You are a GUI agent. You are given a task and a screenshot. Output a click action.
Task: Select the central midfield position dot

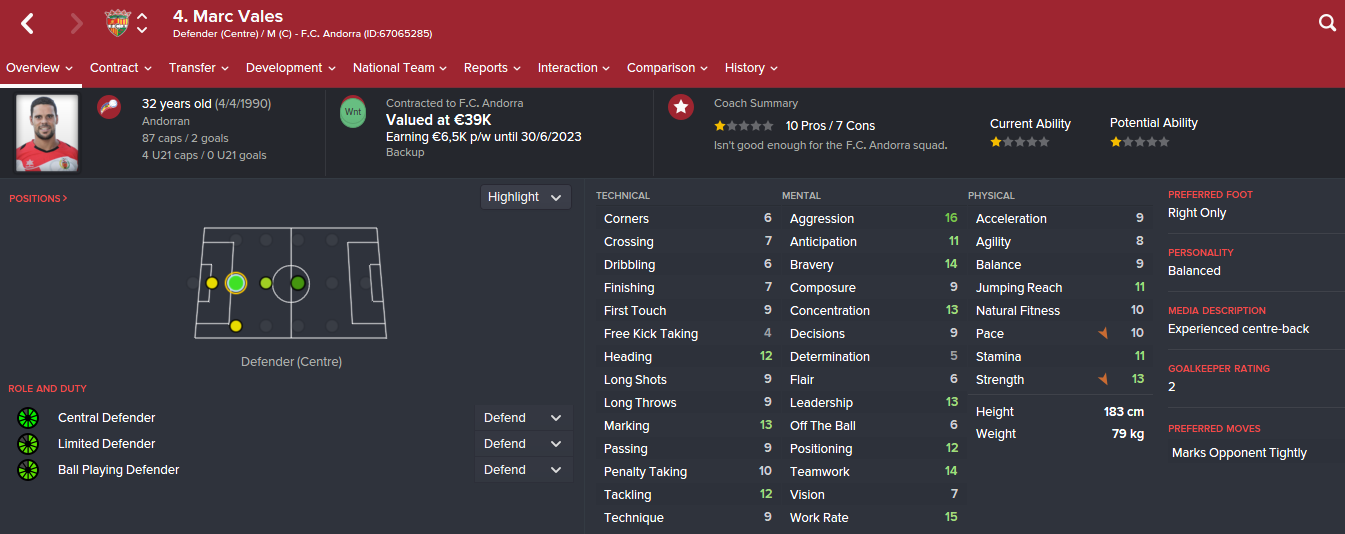click(x=298, y=283)
